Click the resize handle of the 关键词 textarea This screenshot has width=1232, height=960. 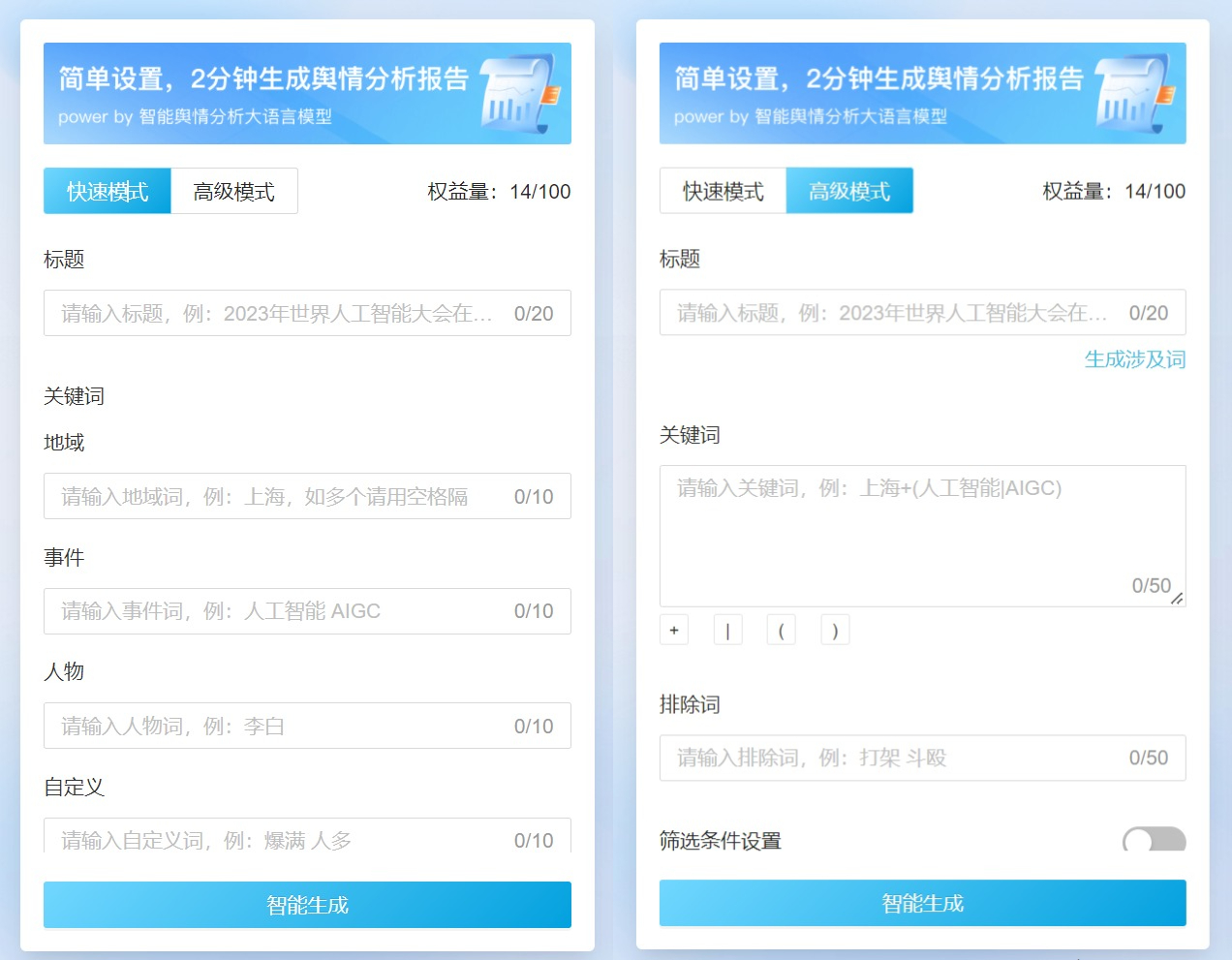pos(1177,599)
